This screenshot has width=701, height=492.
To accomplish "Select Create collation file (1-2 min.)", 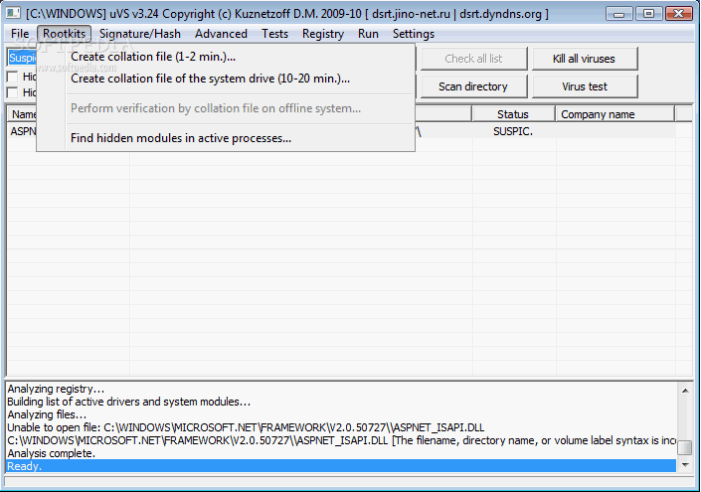I will (x=153, y=56).
